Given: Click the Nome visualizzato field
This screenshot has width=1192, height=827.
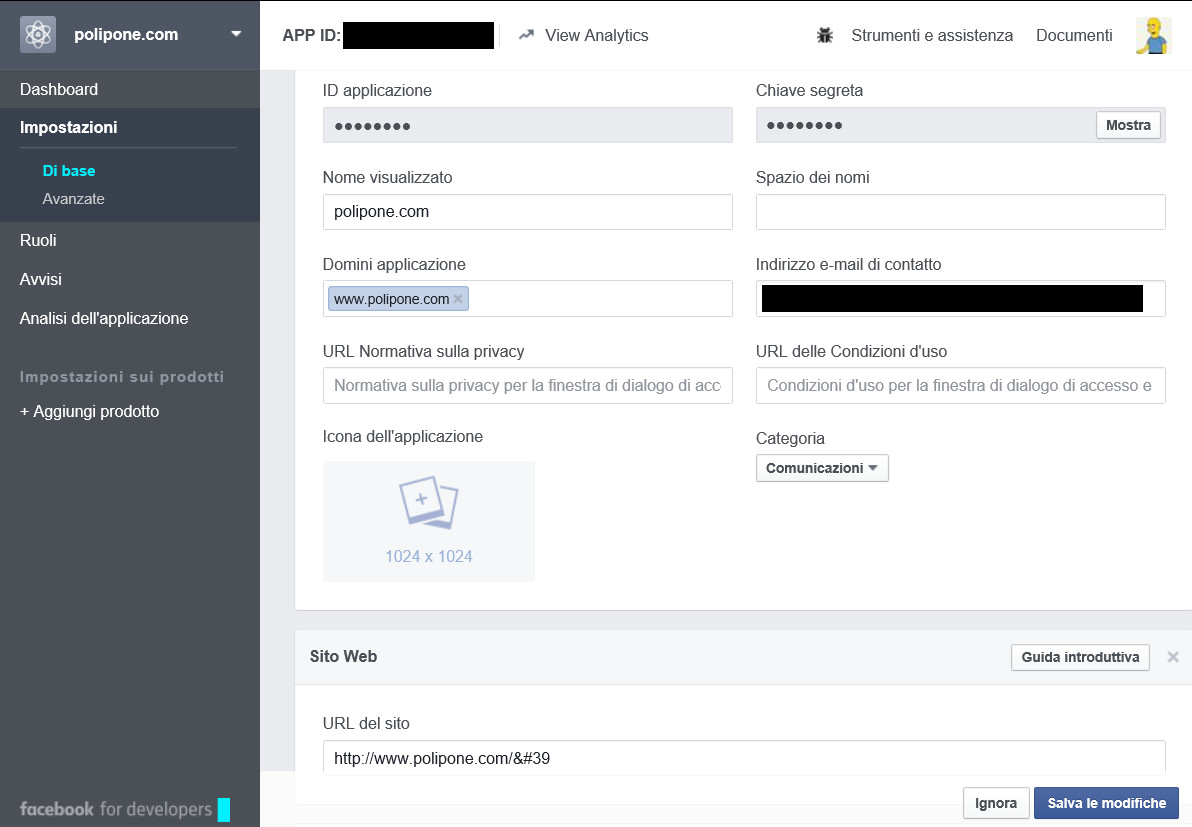Looking at the screenshot, I should tap(528, 212).
